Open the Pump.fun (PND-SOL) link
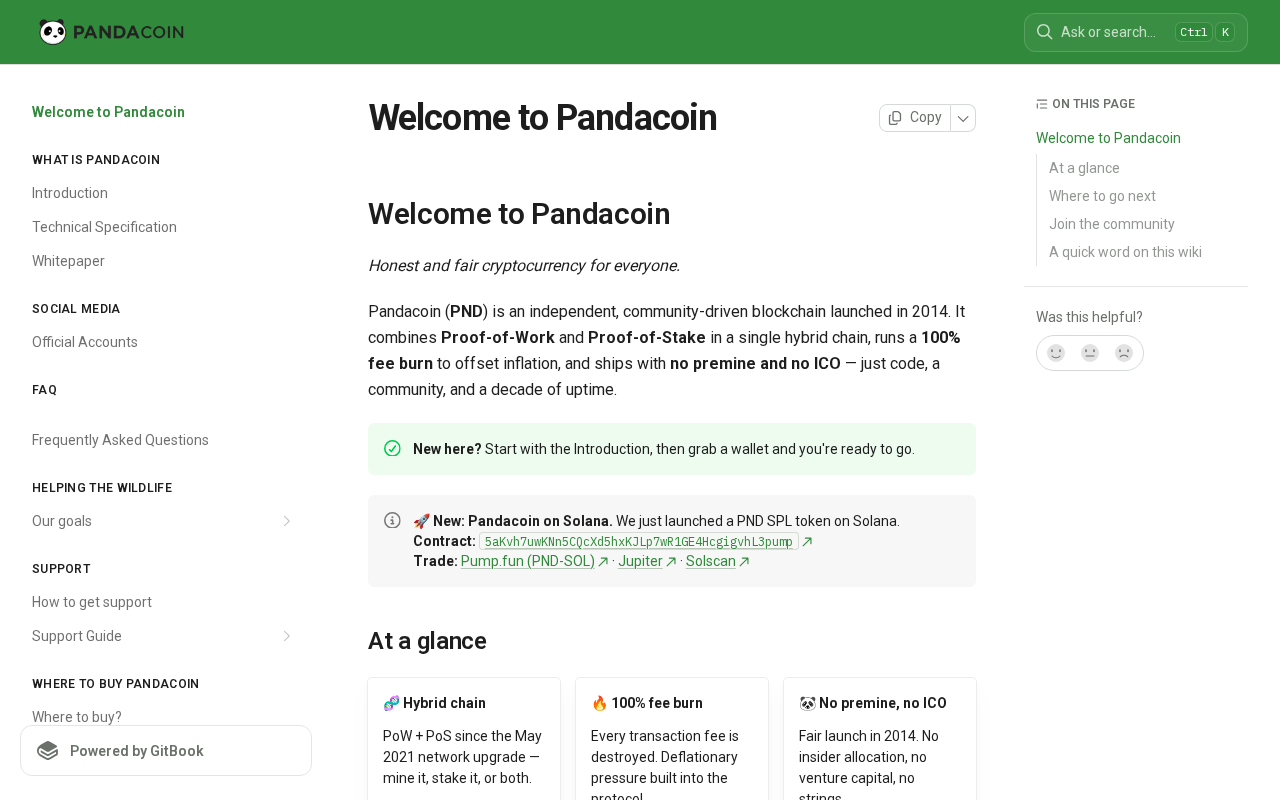Screen dimensions: 1280x800 [528, 562]
